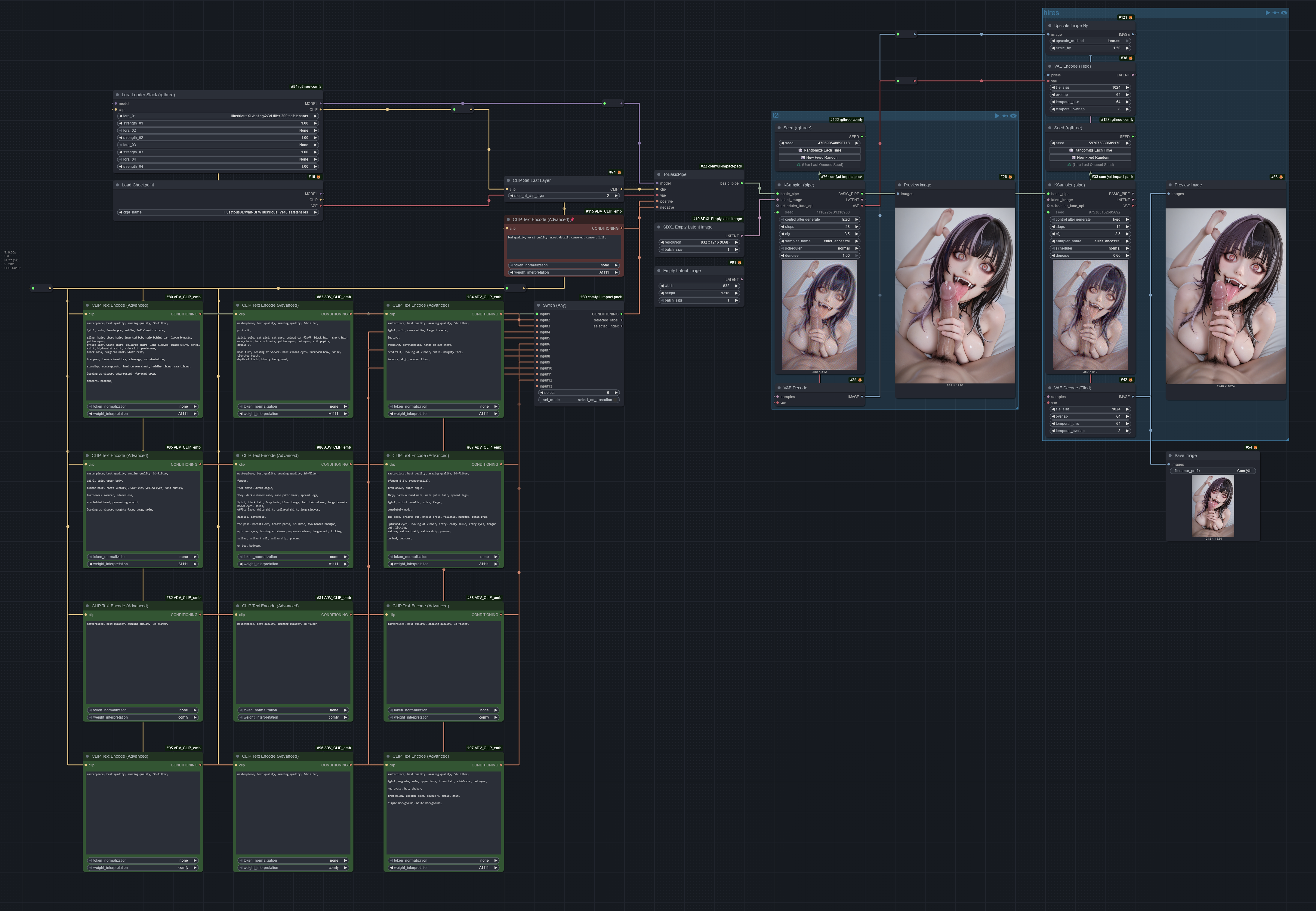This screenshot has width=1316, height=911.
Task: Click the Save Image output thumbnail
Action: [1213, 506]
